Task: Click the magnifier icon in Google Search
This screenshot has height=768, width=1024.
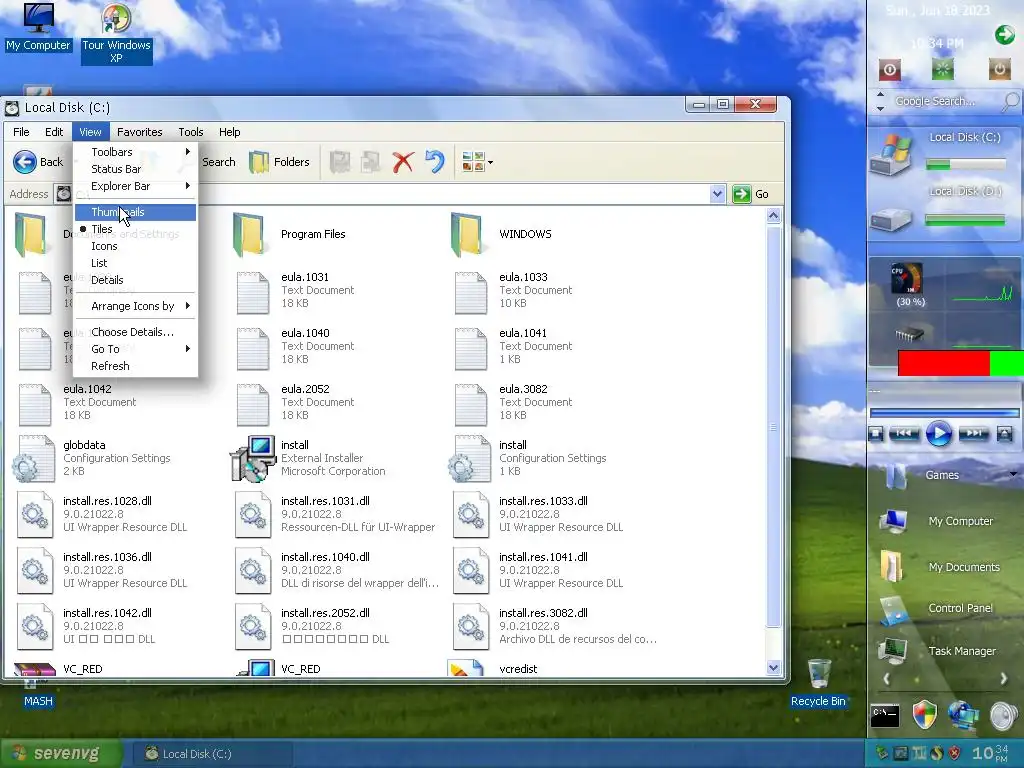Action: click(x=1010, y=101)
